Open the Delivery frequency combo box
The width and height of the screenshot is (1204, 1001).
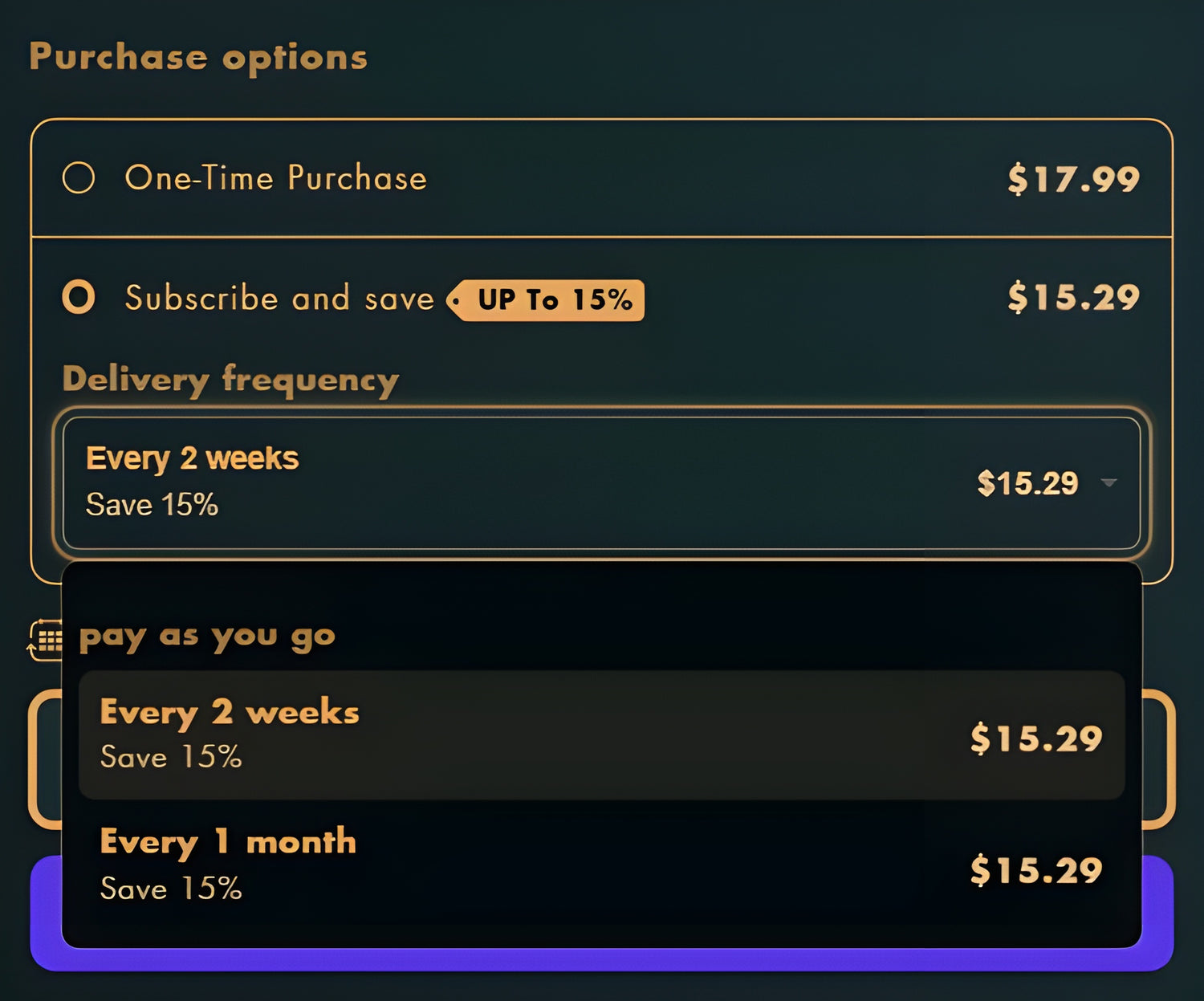600,482
